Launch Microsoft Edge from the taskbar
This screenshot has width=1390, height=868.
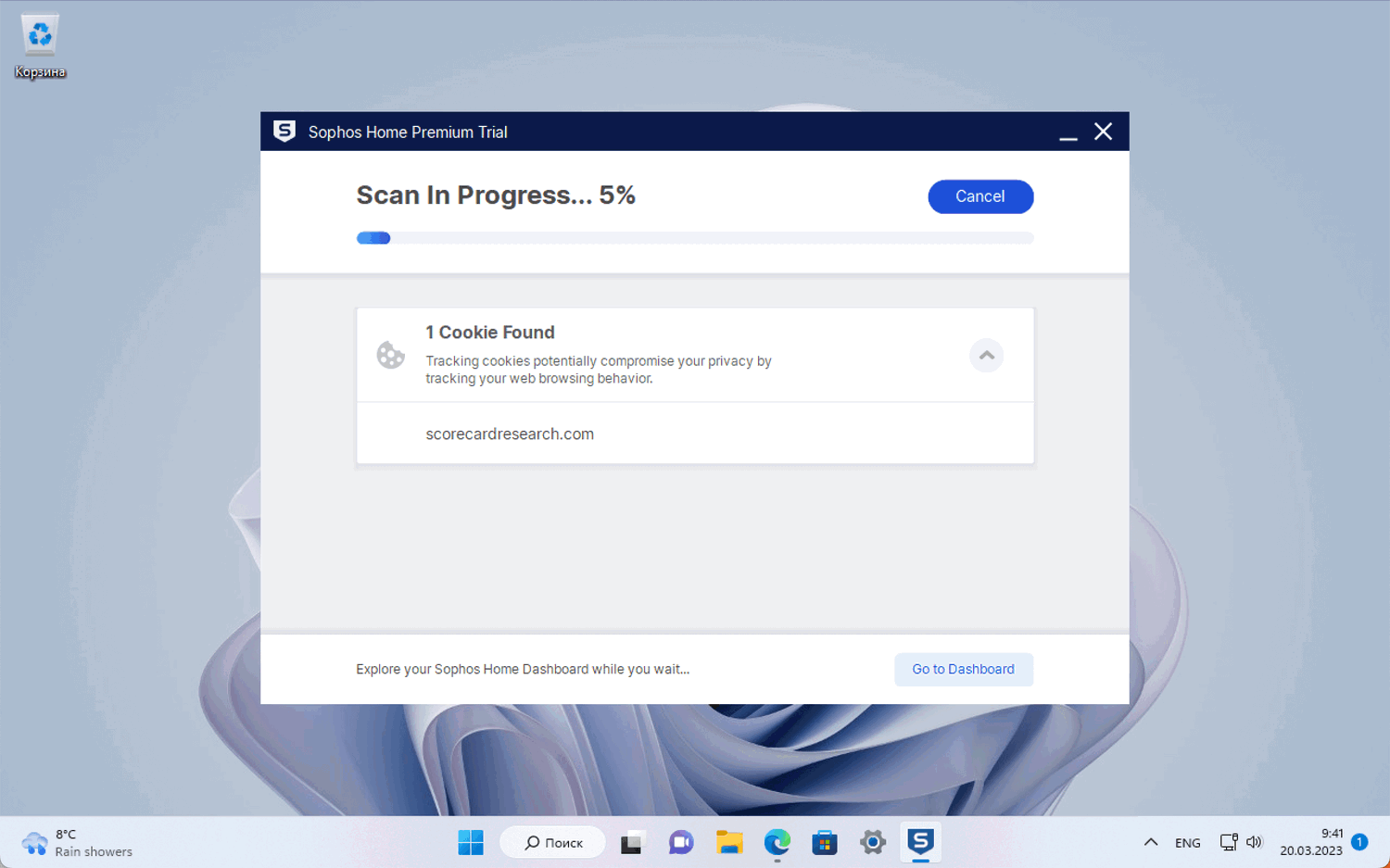click(x=777, y=842)
